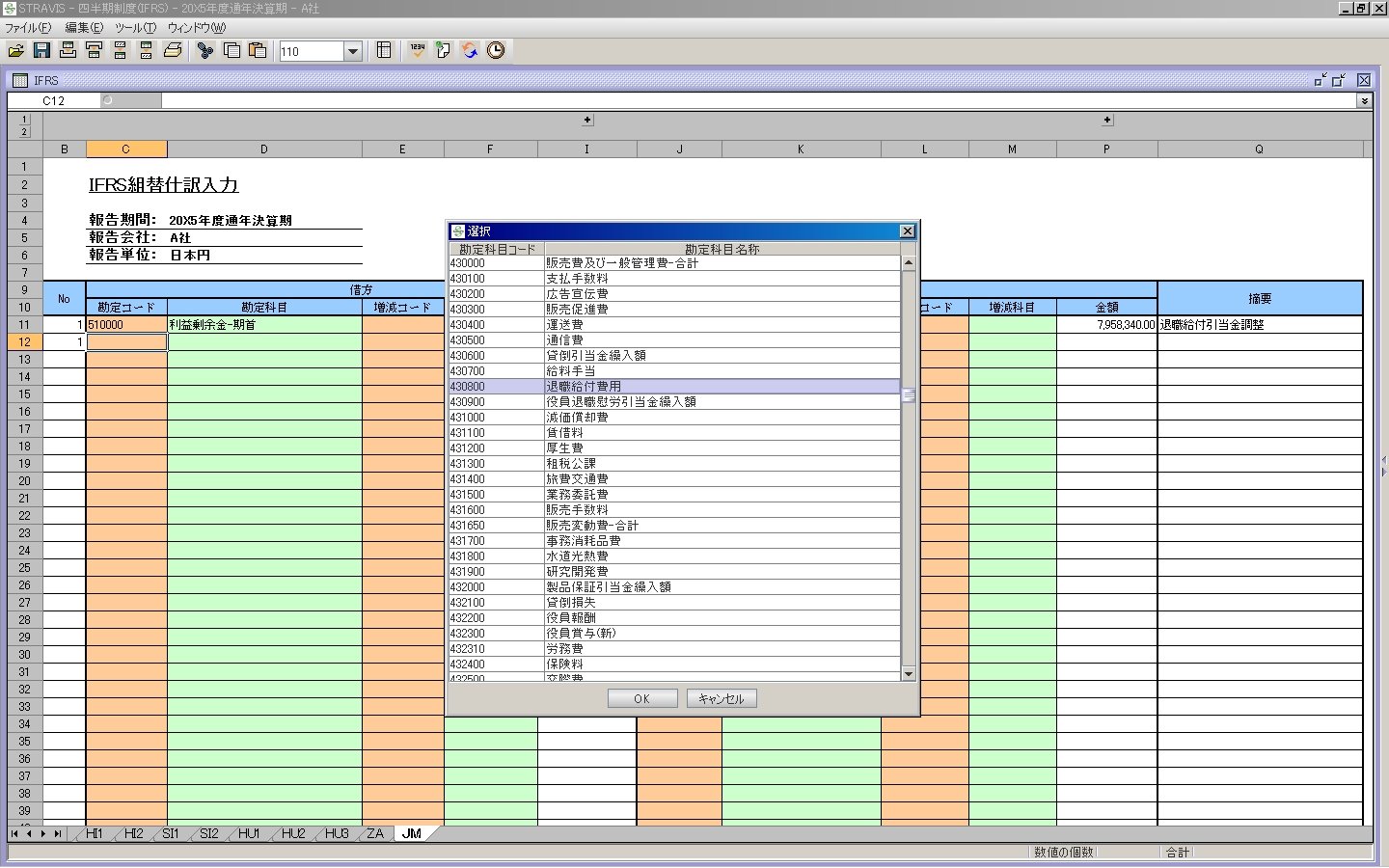Screen dimensions: 1389x868
Task: Switch to the HI1 sheet tab
Action: [94, 834]
